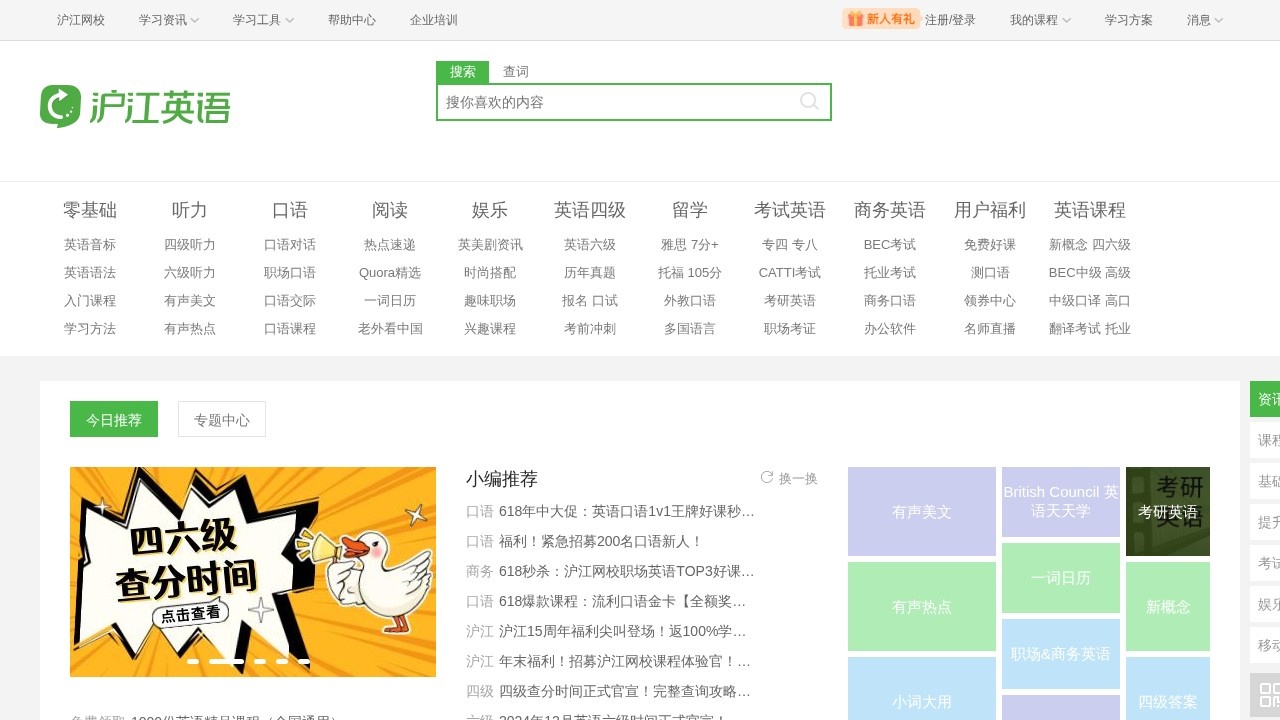Click the 四六级查分时间 banner image

[x=253, y=572]
